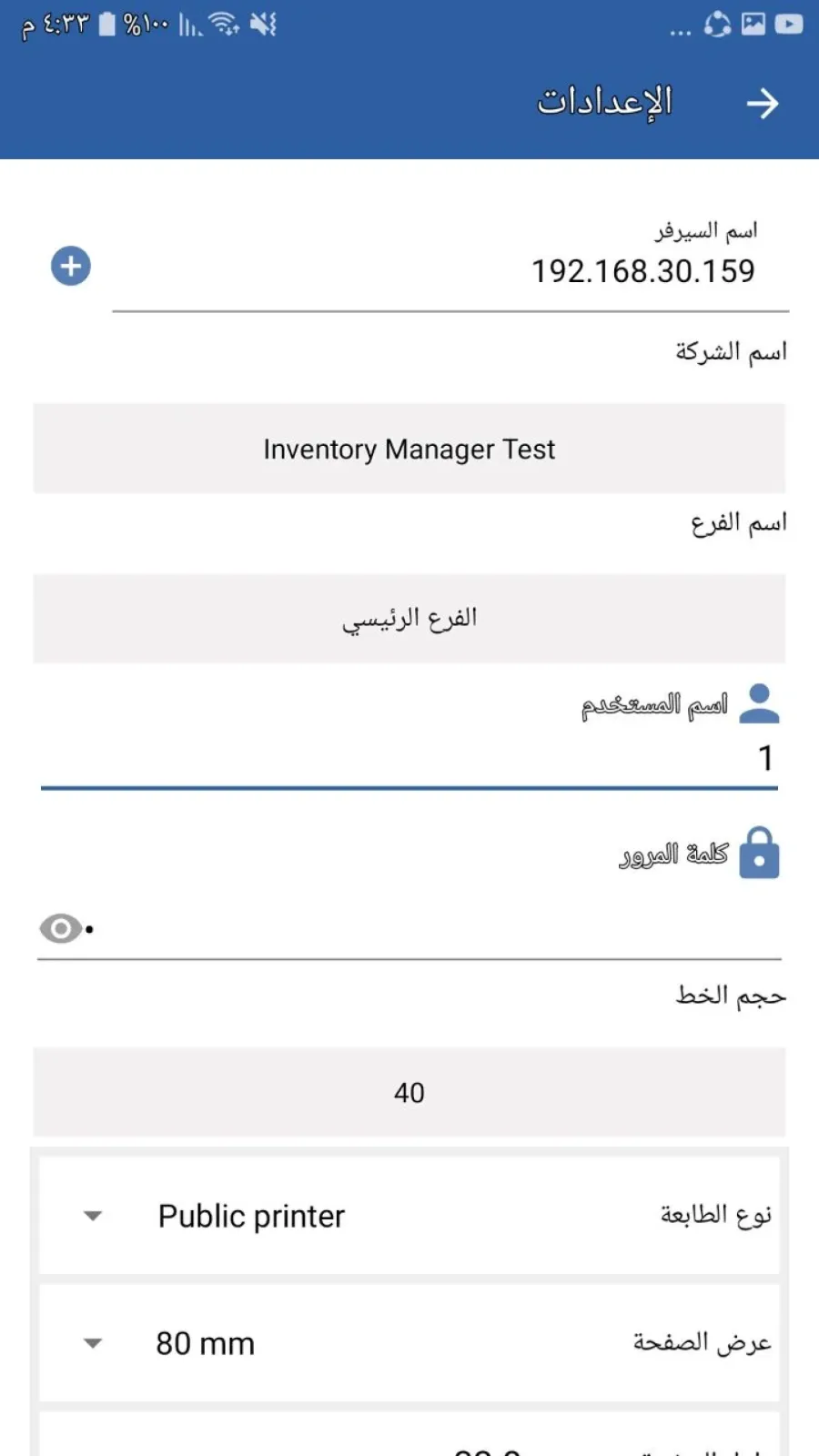Select the نوع الطابعة printer type label
The image size is (819, 1456).
715,1215
